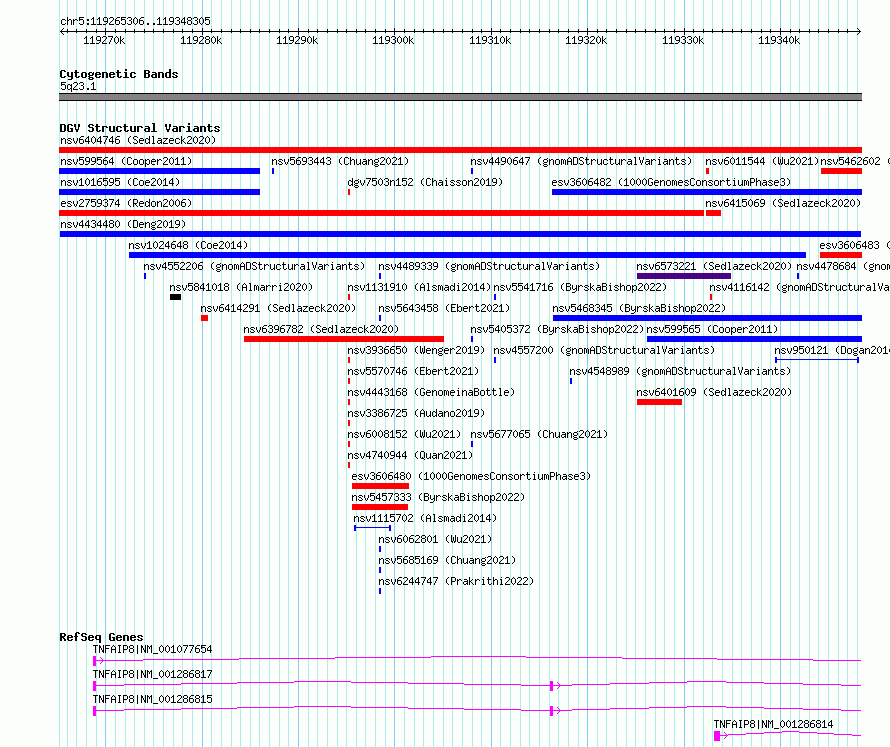Open TNFAIP8|NM_001286815 gene label
Image resolution: width=890 pixels, height=747 pixels.
pos(153,699)
